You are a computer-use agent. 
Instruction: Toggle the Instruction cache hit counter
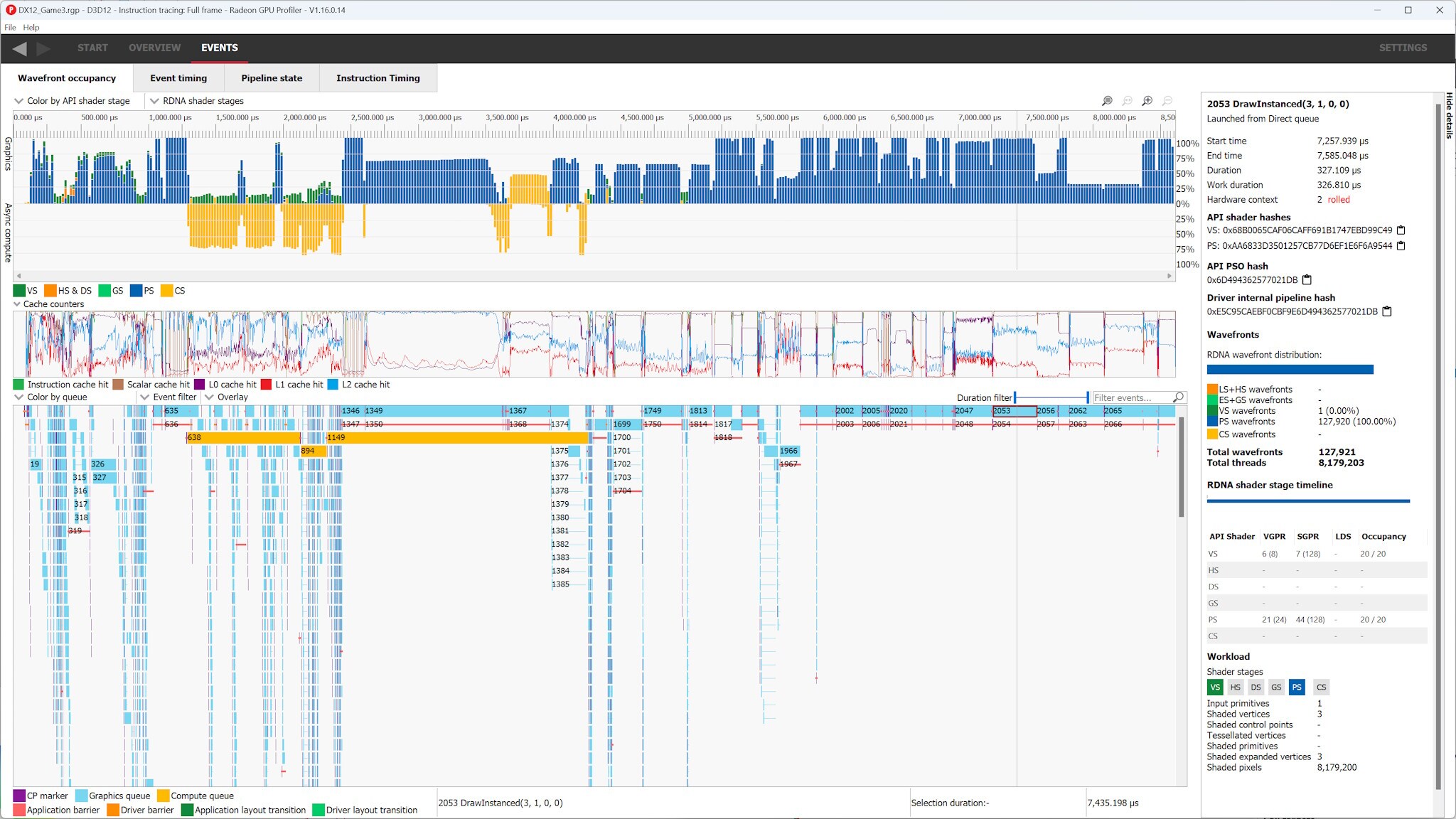click(61, 385)
